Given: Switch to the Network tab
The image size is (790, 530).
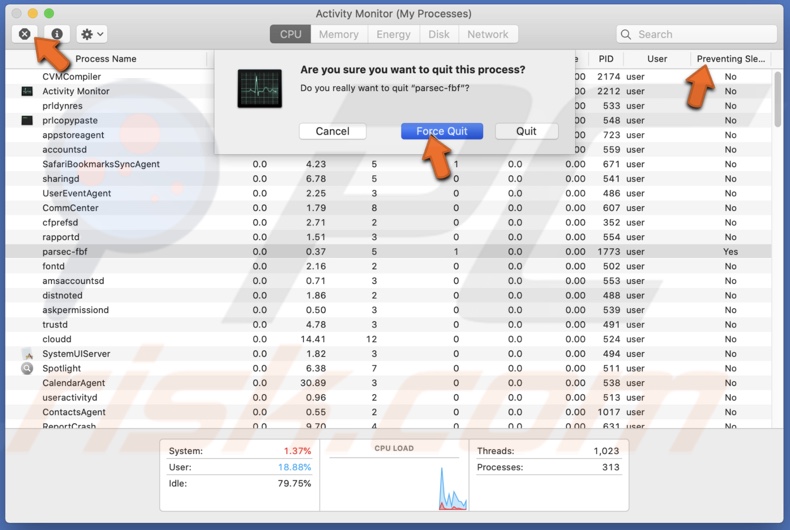Looking at the screenshot, I should (488, 34).
